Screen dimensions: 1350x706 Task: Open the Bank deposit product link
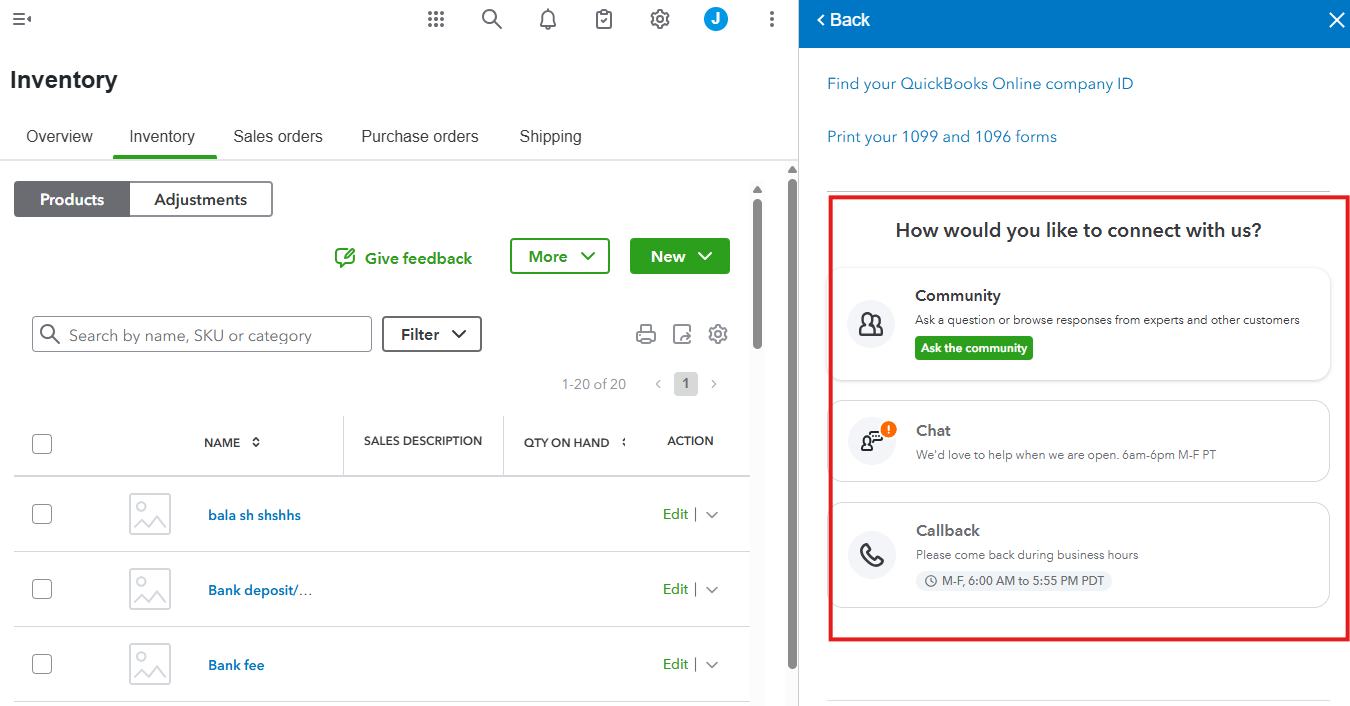coord(260,590)
